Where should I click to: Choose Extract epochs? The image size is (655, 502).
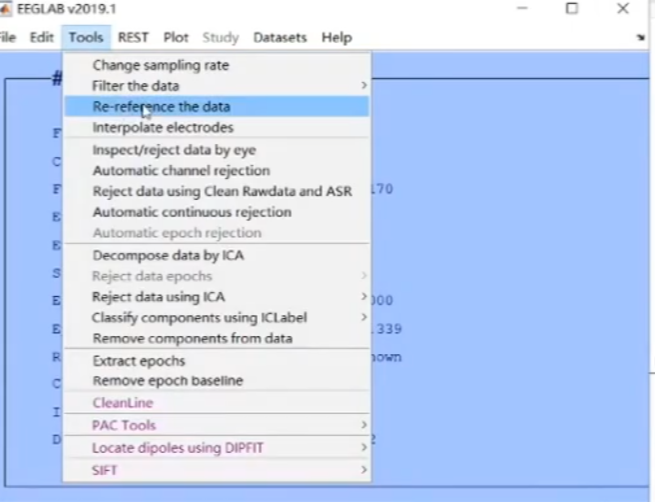[x=138, y=361]
